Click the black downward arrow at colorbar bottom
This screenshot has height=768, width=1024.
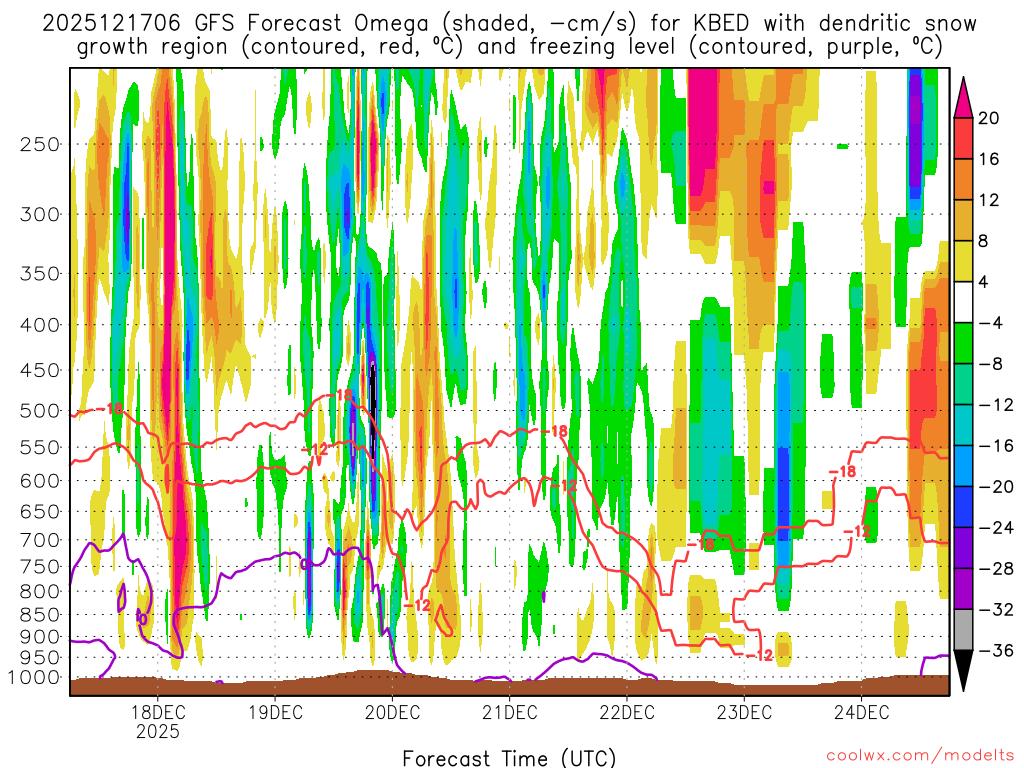[x=963, y=670]
